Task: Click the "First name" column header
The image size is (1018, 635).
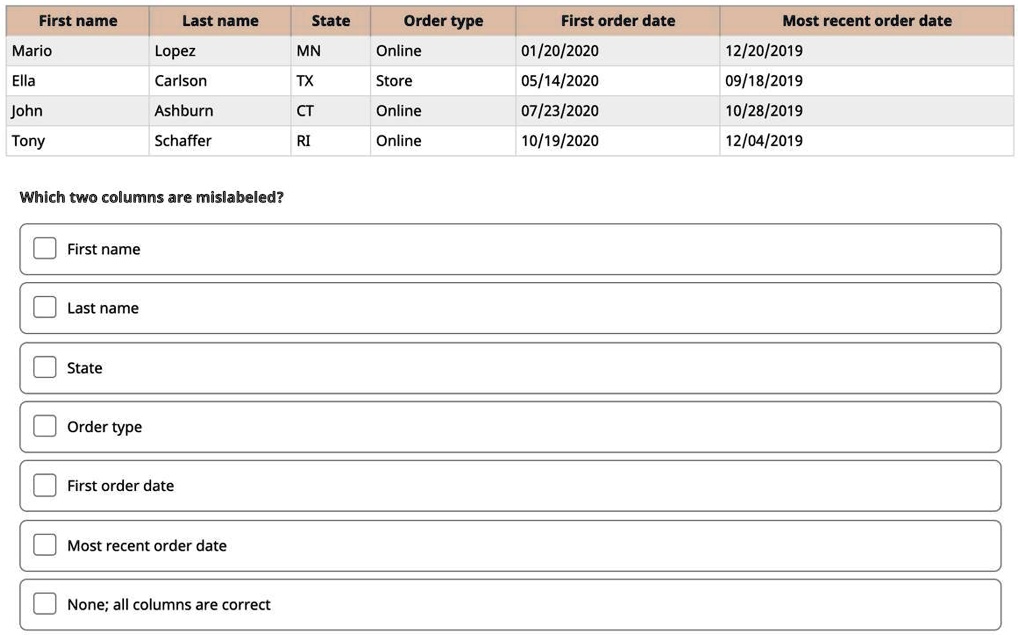Action: [76, 21]
